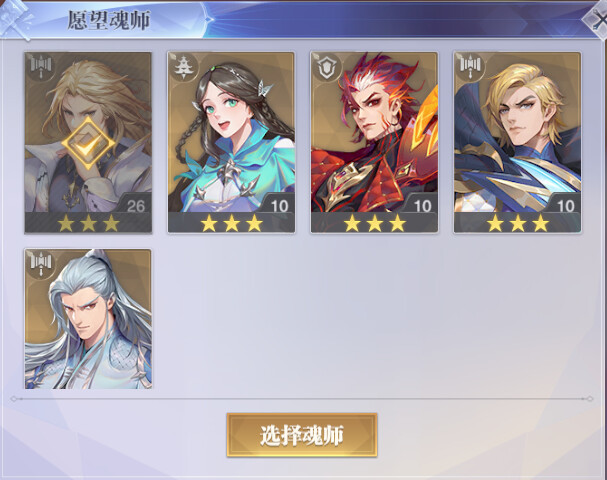Uncheck the golden checkmark on selected card
Image resolution: width=607 pixels, height=480 pixels.
tap(88, 143)
